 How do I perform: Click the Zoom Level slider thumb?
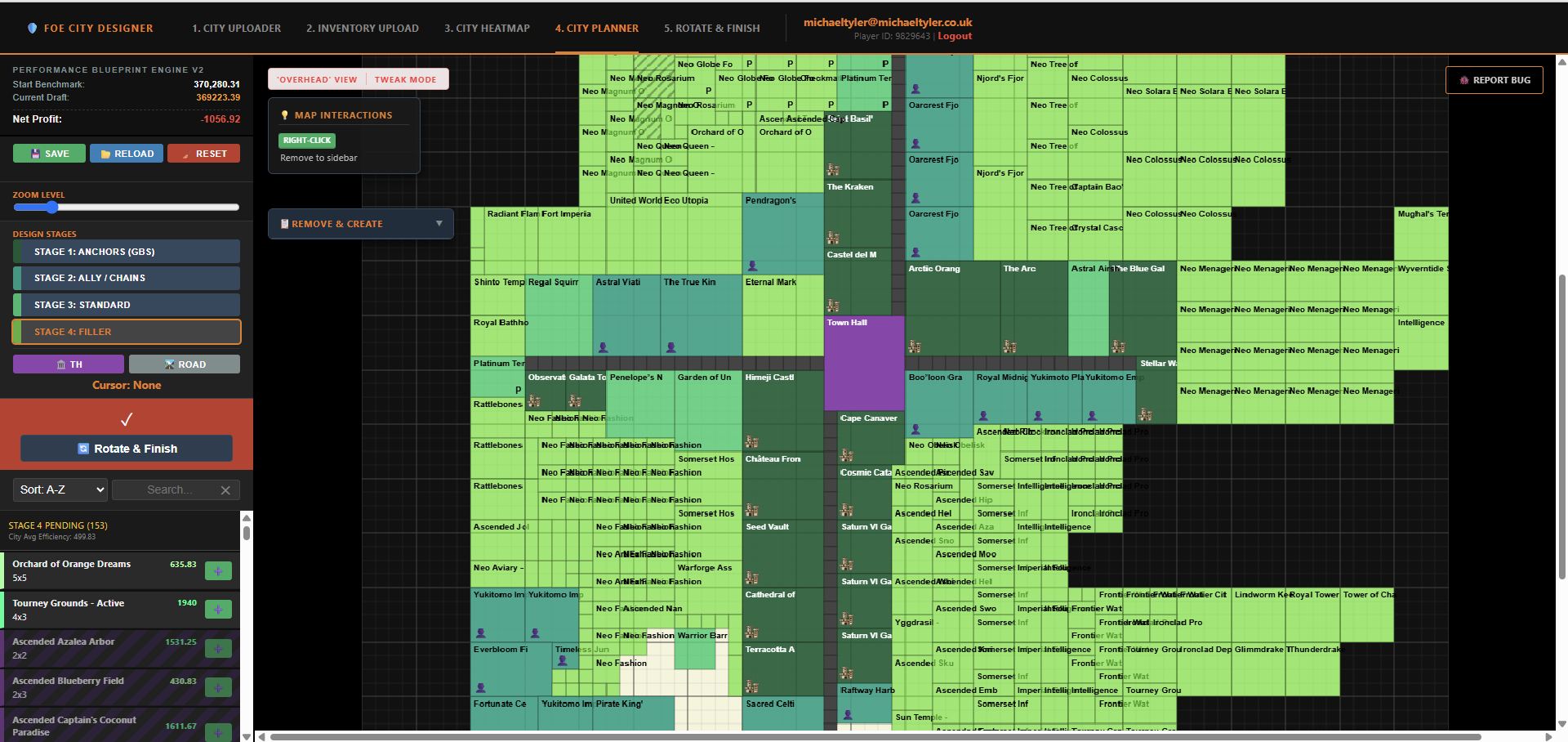pyautogui.click(x=52, y=208)
